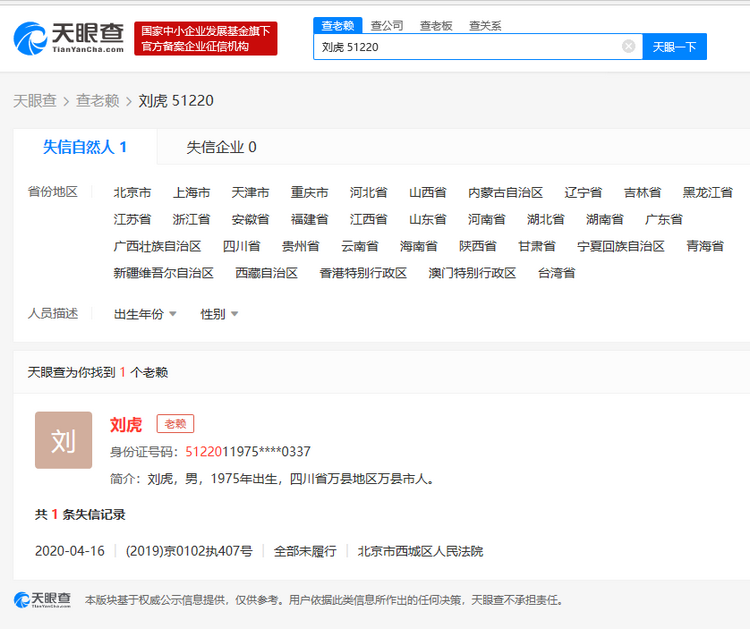Switch to the 查公司 search tab
The width and height of the screenshot is (750, 629).
tap(386, 25)
